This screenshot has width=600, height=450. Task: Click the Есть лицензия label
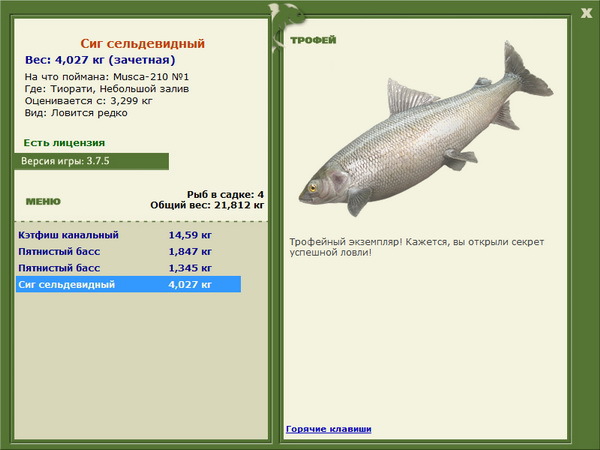click(64, 143)
